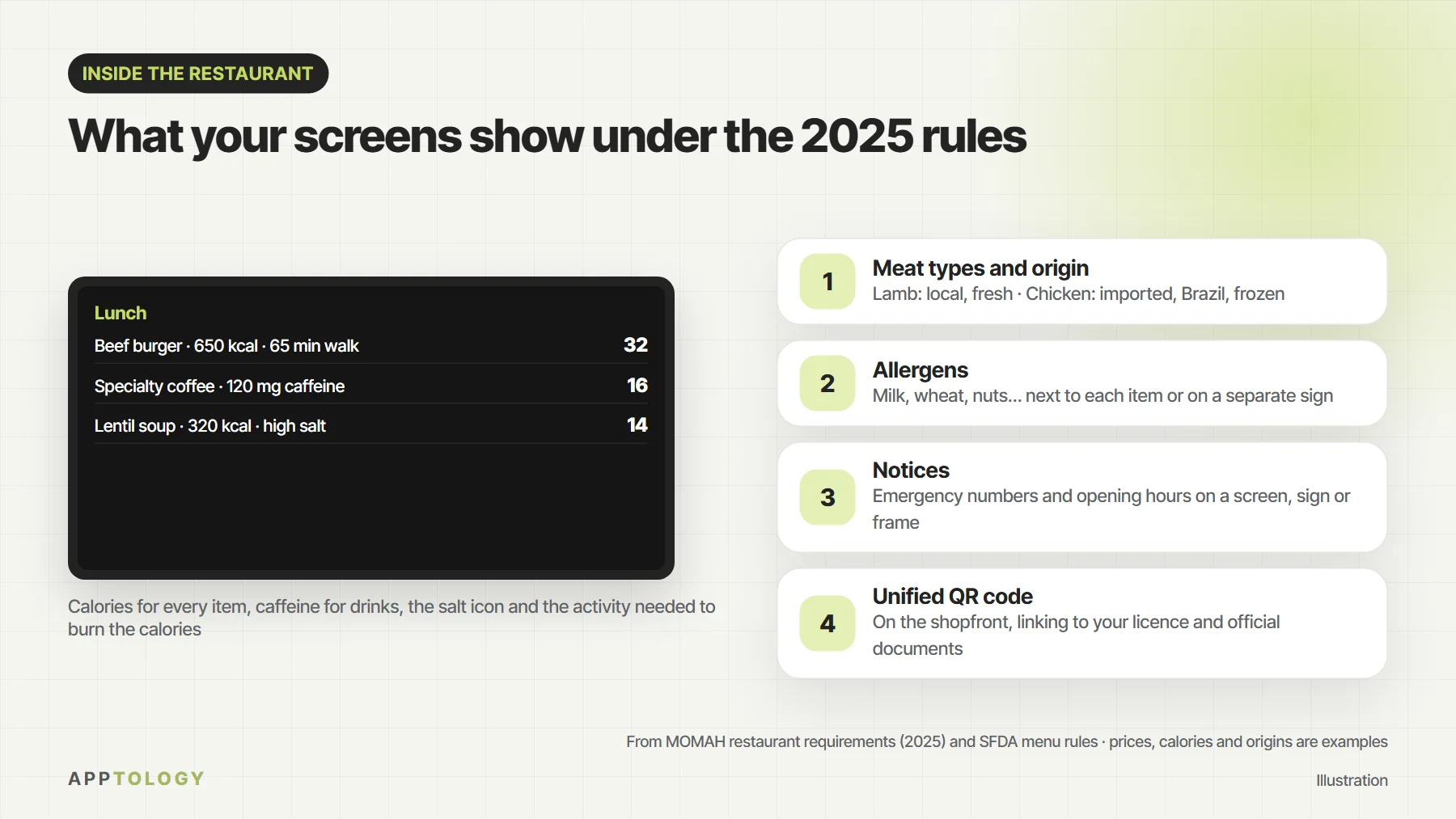Viewport: 1456px width, 819px height.
Task: Select the 'Beef burger · 650 kcal · 65 min walk' row
Action: click(371, 345)
